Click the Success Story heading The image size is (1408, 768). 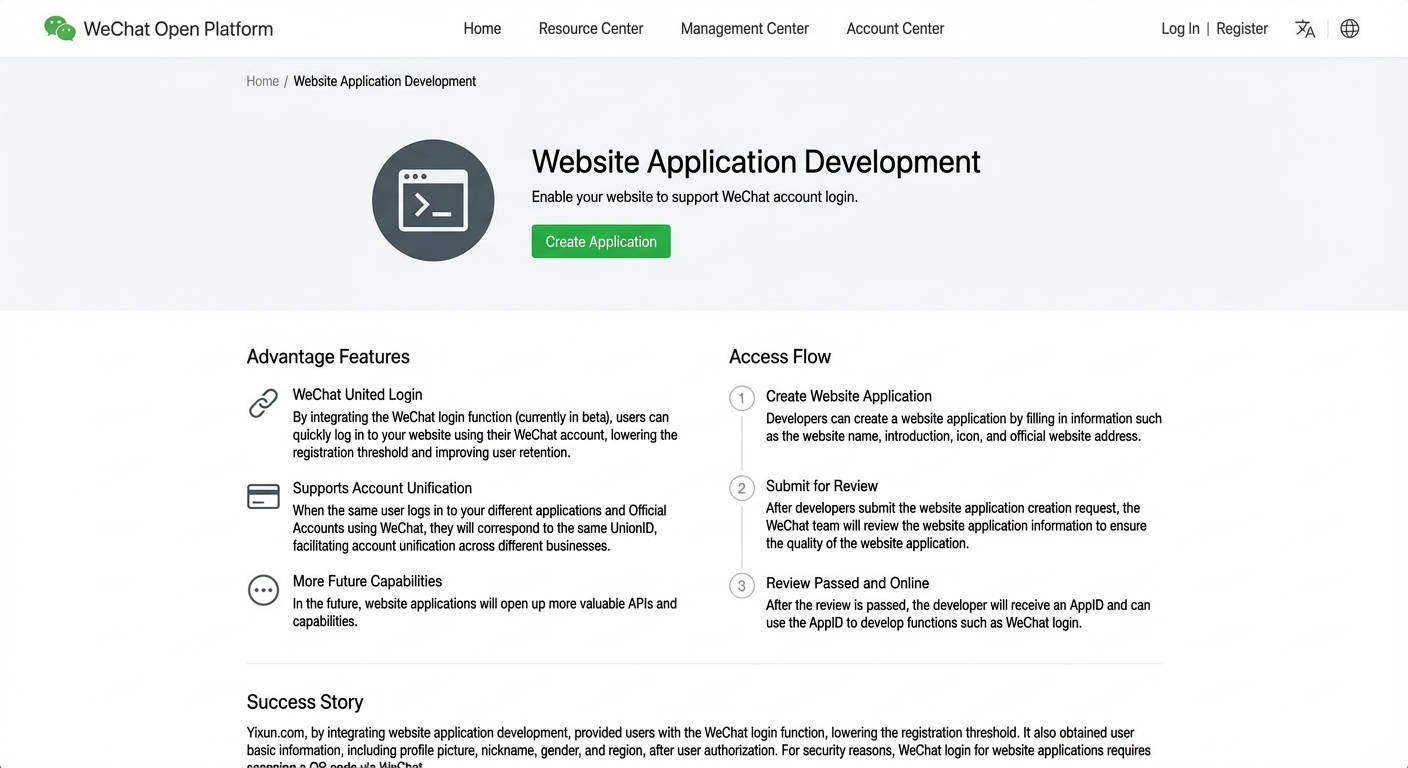click(x=305, y=702)
